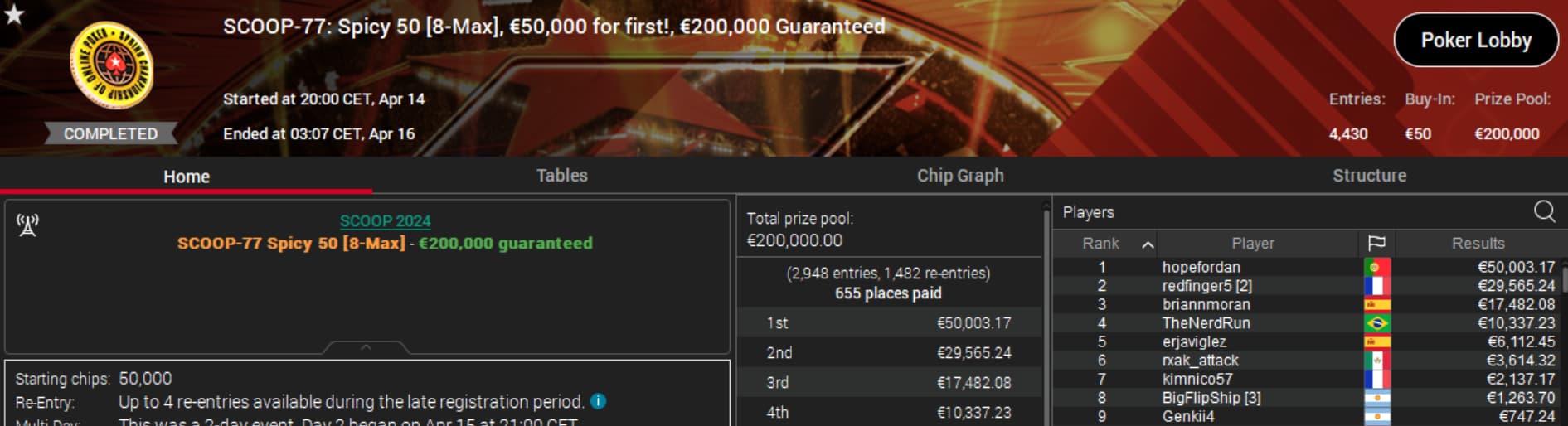Click hopefordan's Portugal flag

pyautogui.click(x=1376, y=267)
